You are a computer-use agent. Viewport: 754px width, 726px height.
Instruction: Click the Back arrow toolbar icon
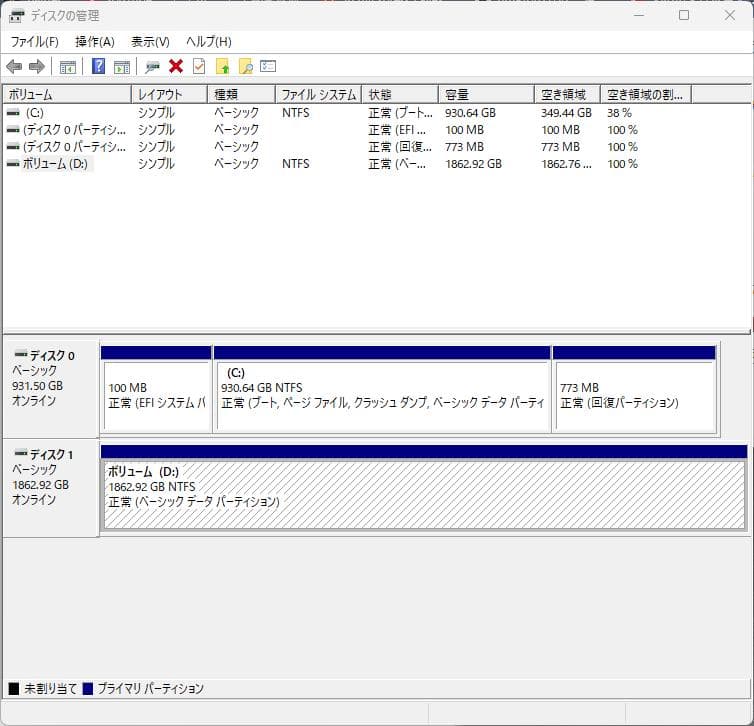click(x=14, y=66)
